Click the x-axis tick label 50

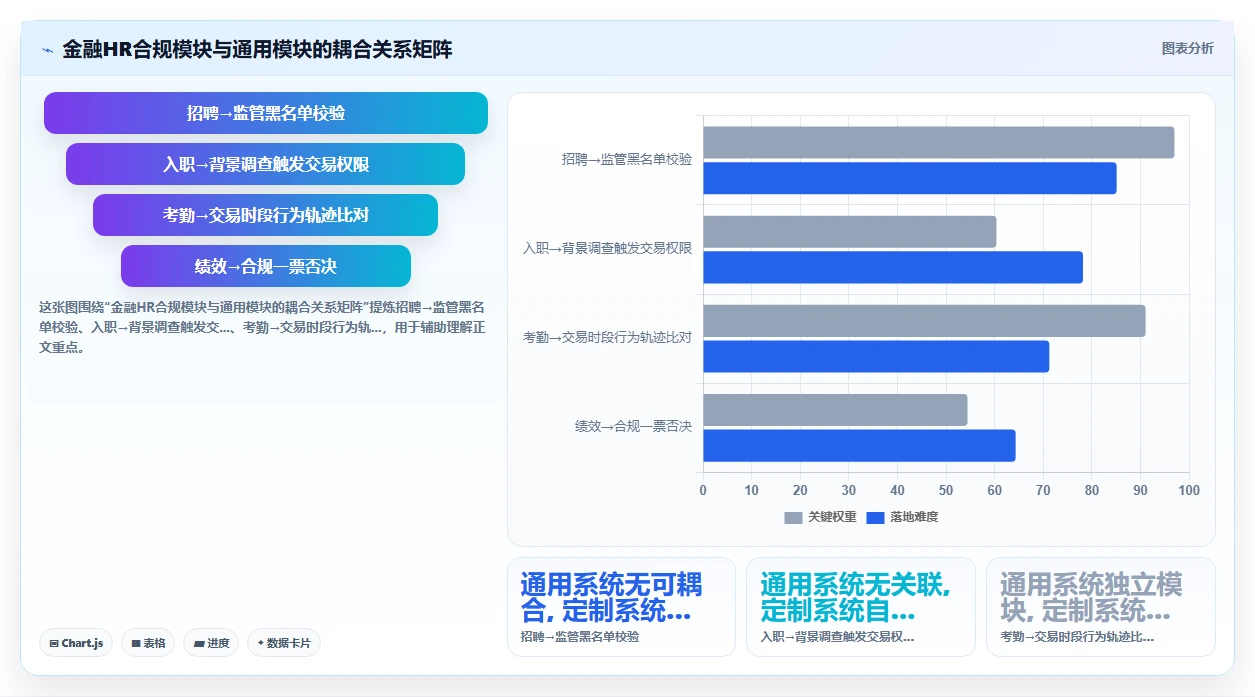tap(946, 490)
